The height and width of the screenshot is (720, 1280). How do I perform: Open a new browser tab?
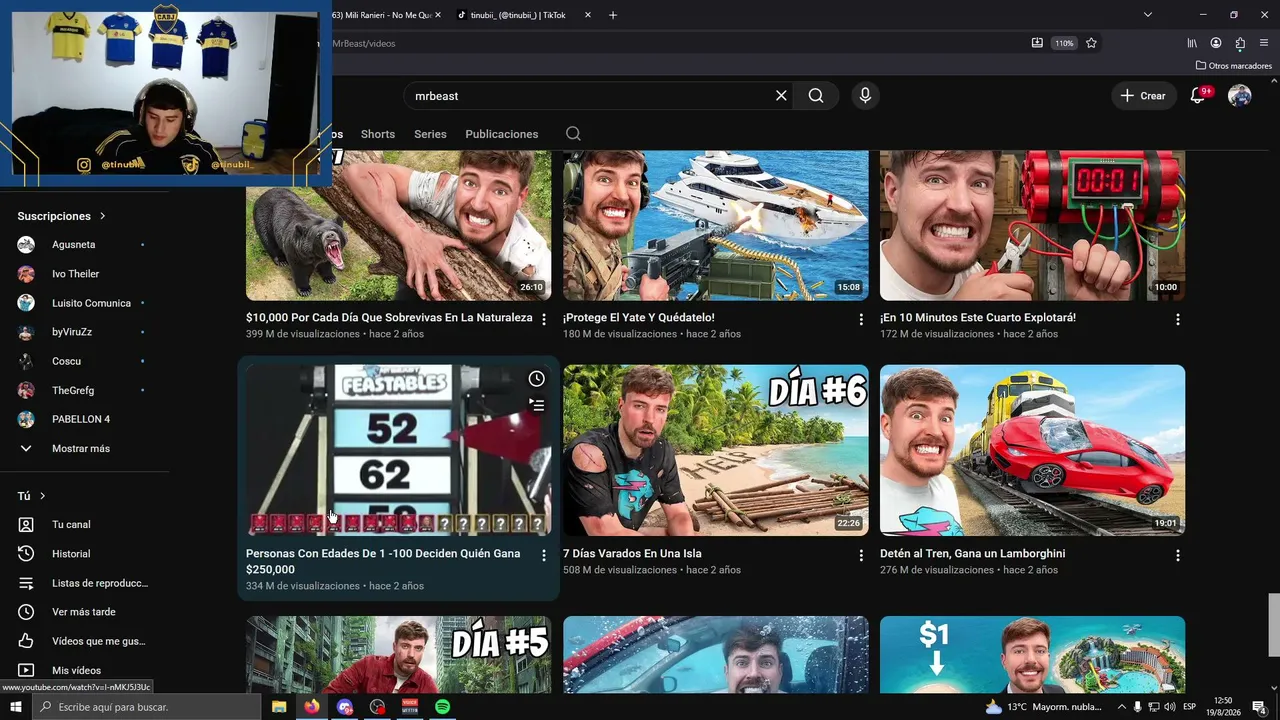point(613,15)
